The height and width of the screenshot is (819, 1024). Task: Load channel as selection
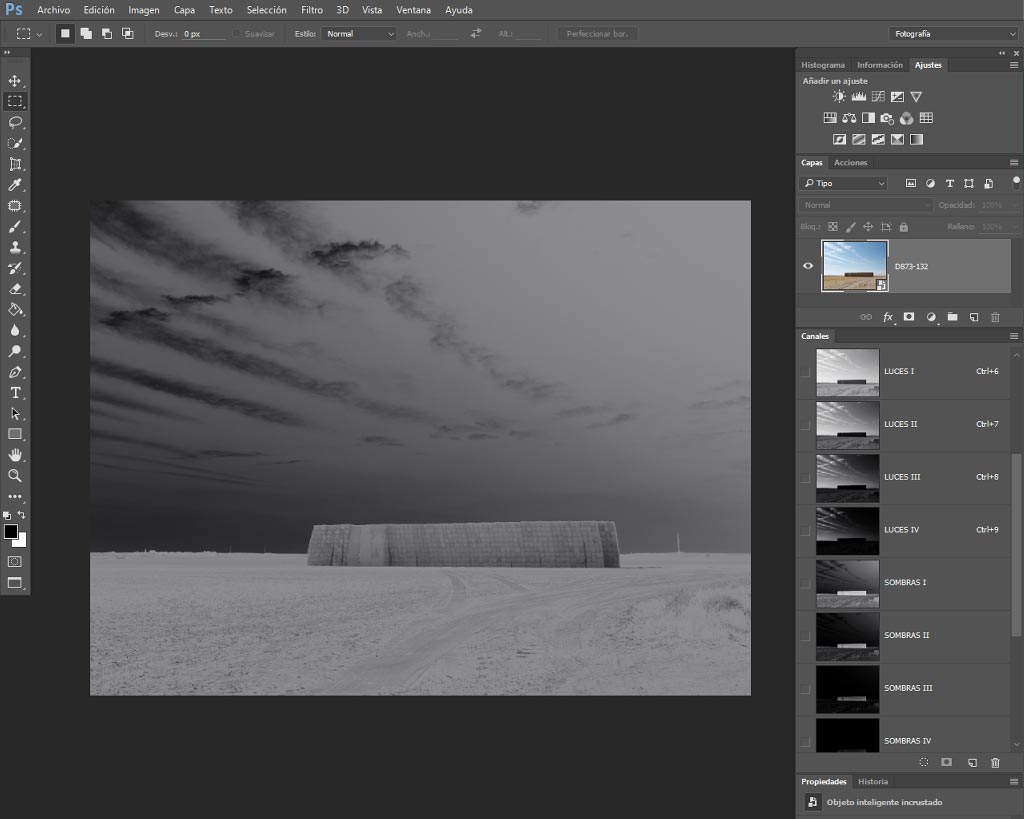tap(923, 762)
